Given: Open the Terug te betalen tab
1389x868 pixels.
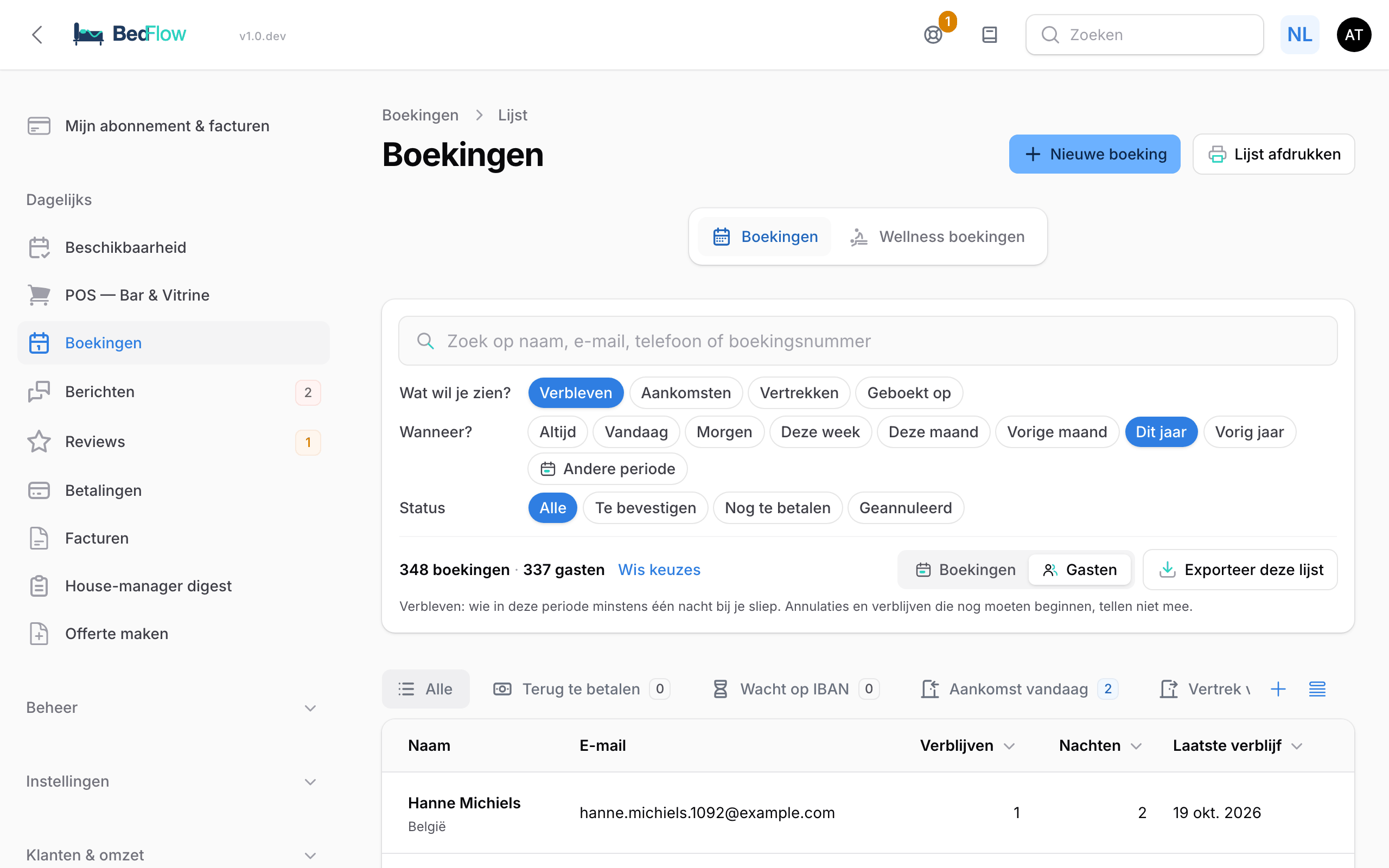Looking at the screenshot, I should click(x=582, y=689).
